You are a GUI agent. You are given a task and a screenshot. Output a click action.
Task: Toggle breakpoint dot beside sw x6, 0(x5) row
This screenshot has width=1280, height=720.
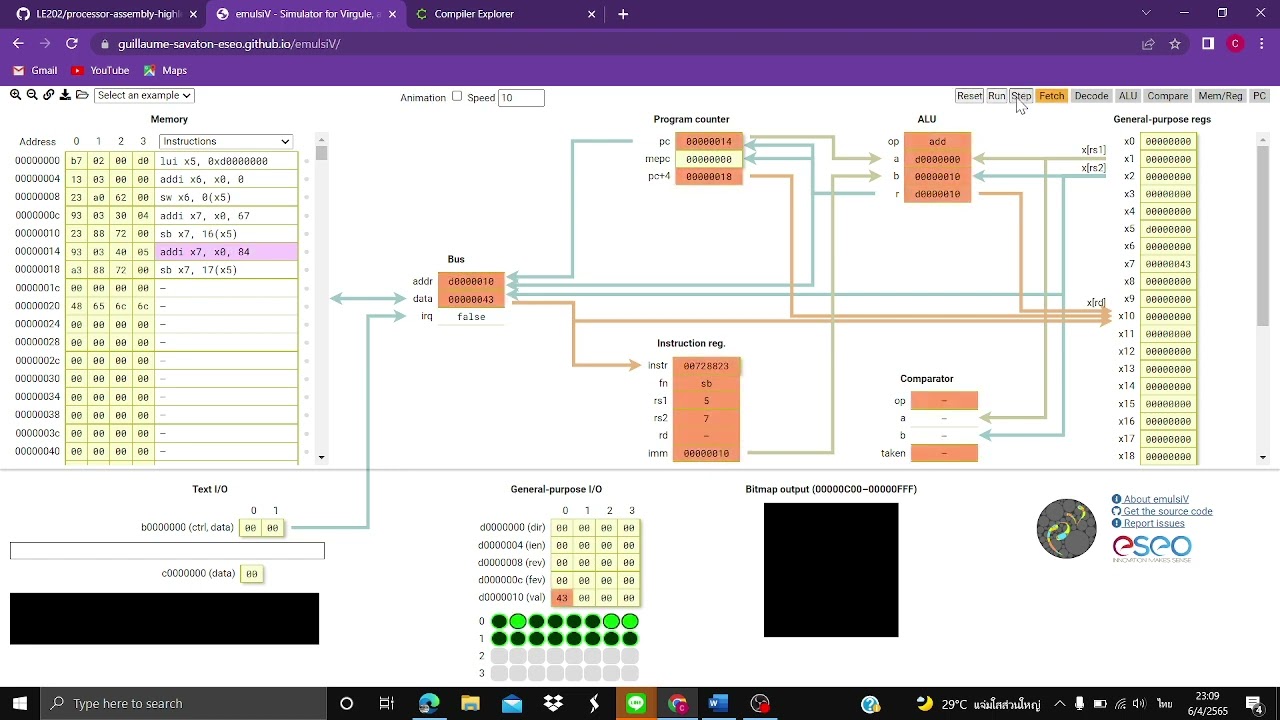(x=306, y=197)
